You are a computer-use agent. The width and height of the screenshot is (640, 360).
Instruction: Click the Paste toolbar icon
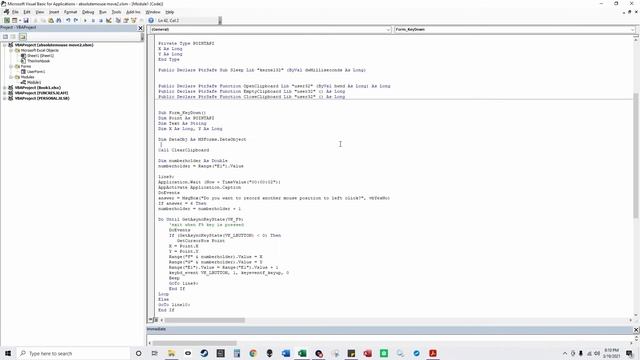click(51, 20)
